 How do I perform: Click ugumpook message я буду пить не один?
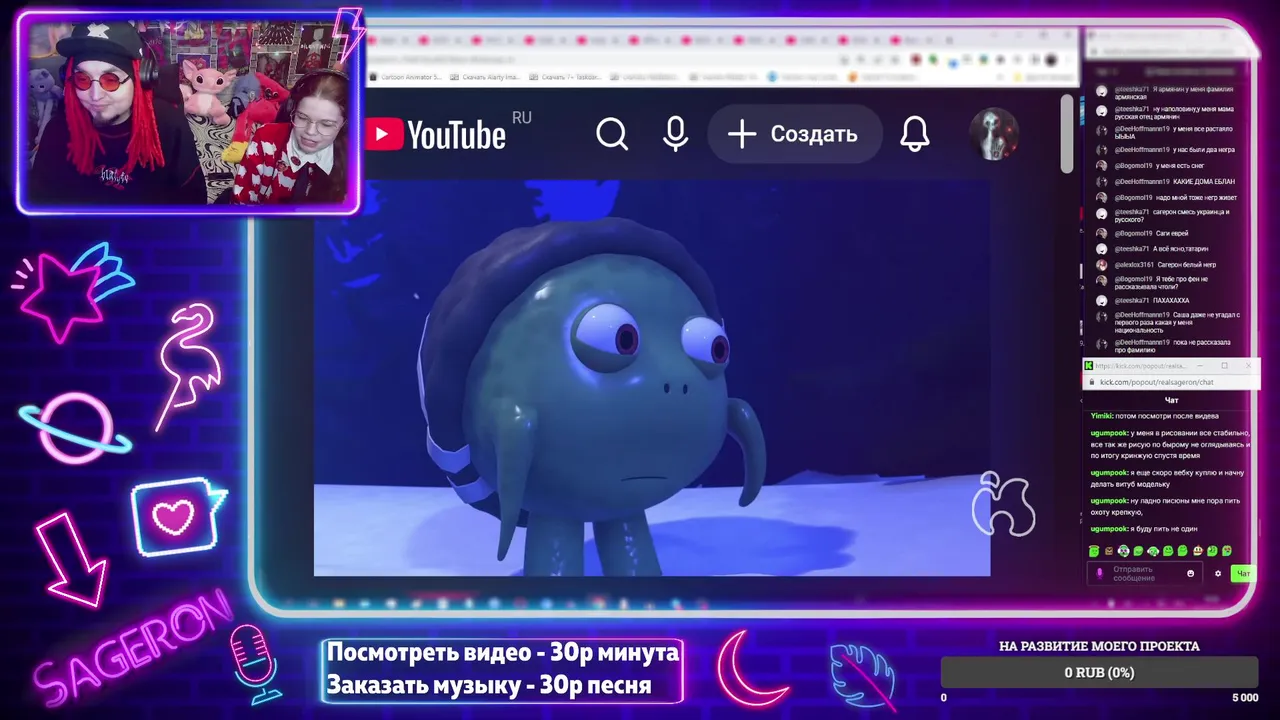[x=1143, y=529]
